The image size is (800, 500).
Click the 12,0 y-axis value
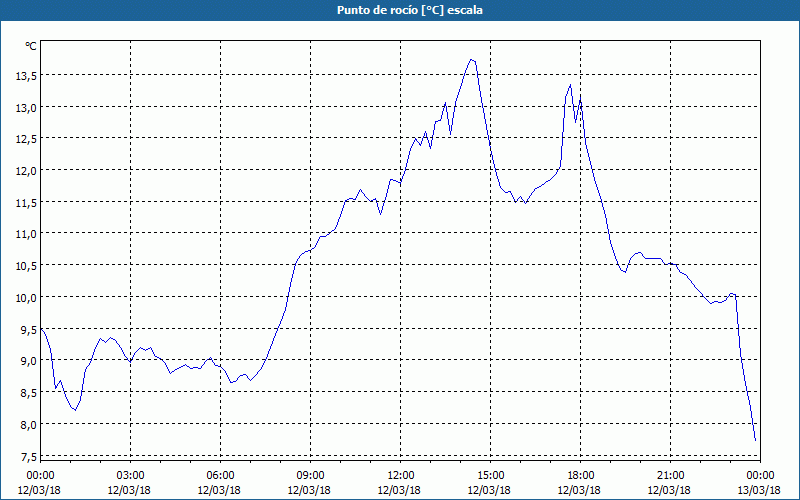(26, 170)
